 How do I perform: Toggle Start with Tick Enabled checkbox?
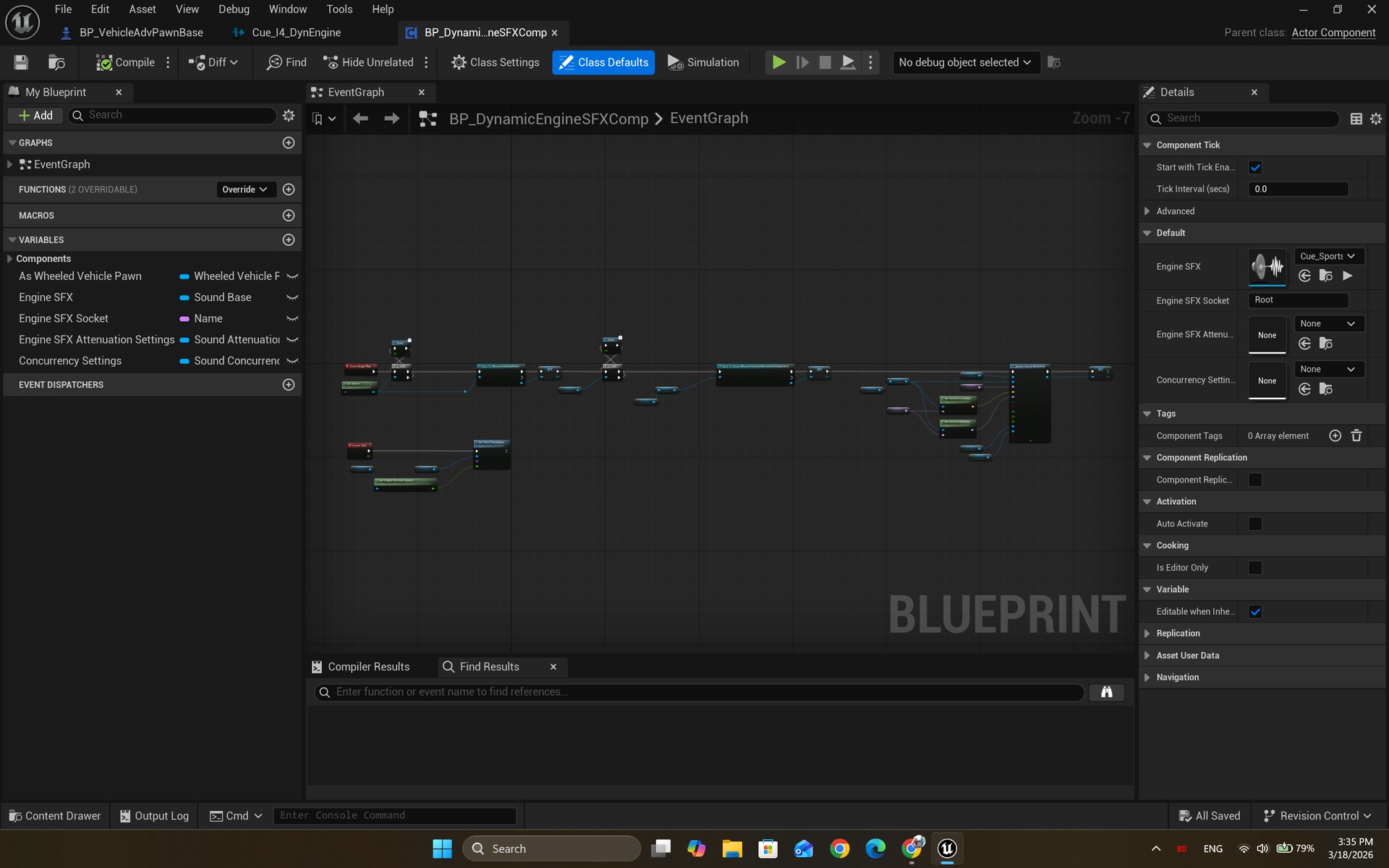pos(1255,167)
